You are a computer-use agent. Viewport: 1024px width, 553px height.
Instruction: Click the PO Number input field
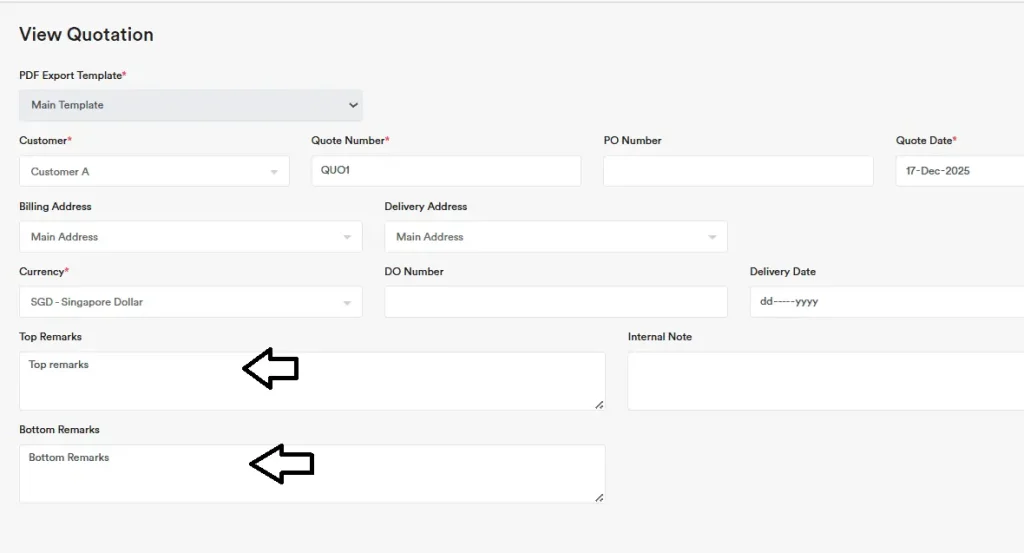(x=738, y=171)
